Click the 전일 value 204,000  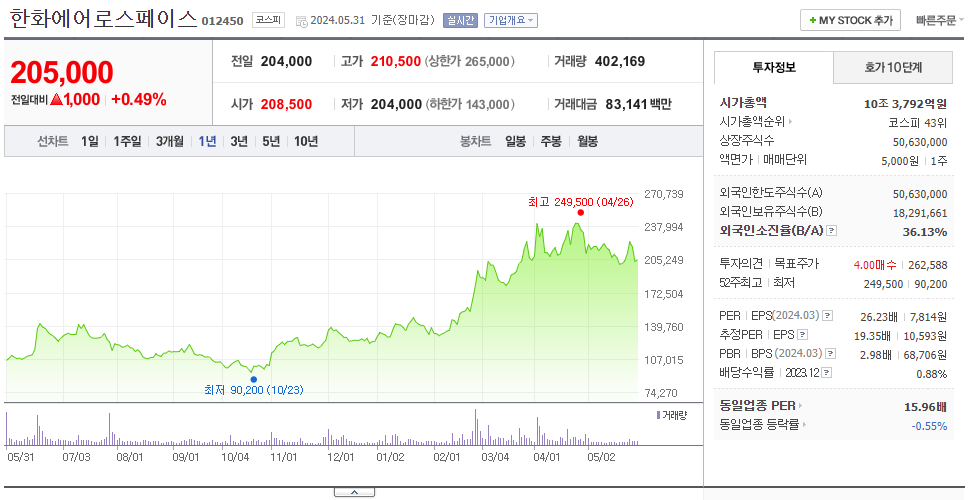(x=286, y=61)
